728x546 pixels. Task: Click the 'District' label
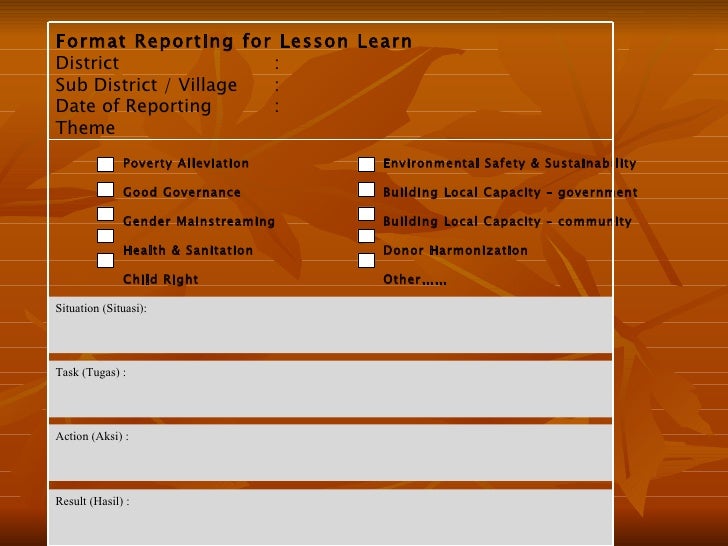point(87,63)
